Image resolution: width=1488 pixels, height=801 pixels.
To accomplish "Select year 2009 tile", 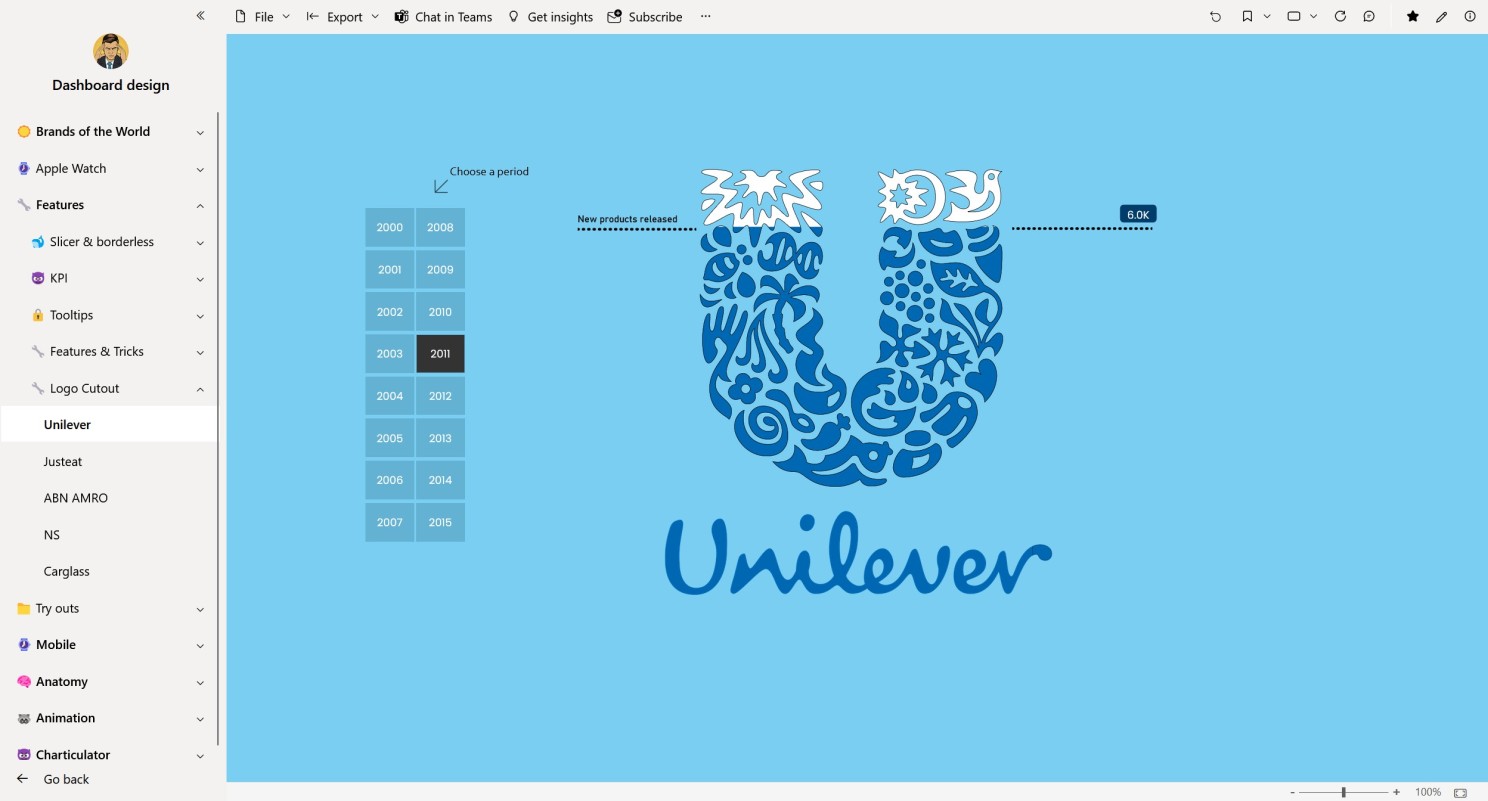I will tap(440, 269).
